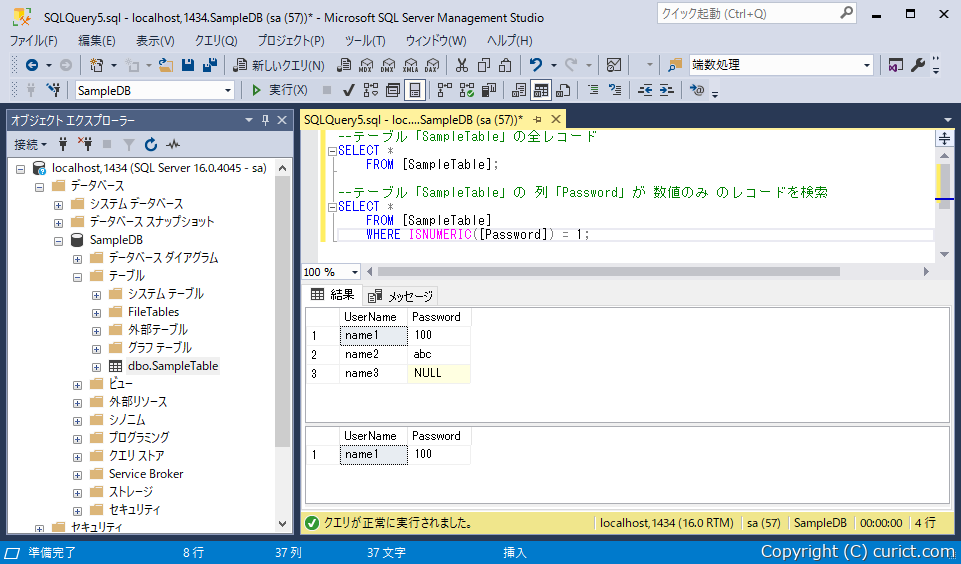Viewport: 961px width, 564px height.
Task: Click the Activity Monitor icon
Action: 613,65
